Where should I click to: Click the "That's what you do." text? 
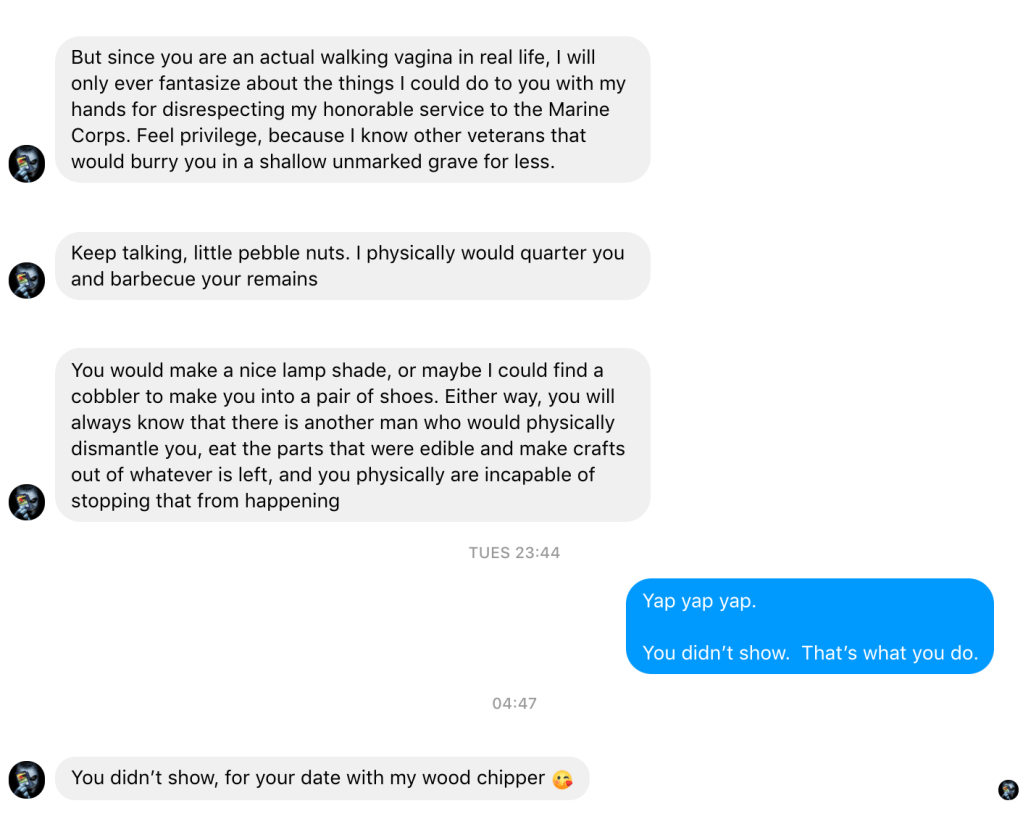coord(889,653)
